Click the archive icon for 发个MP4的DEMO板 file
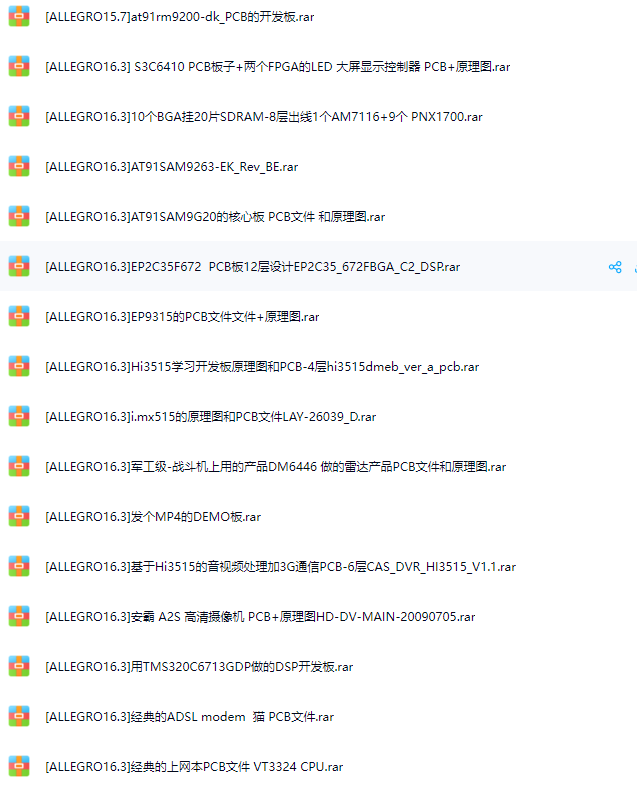Viewport: 637px width, 790px height. 19,516
